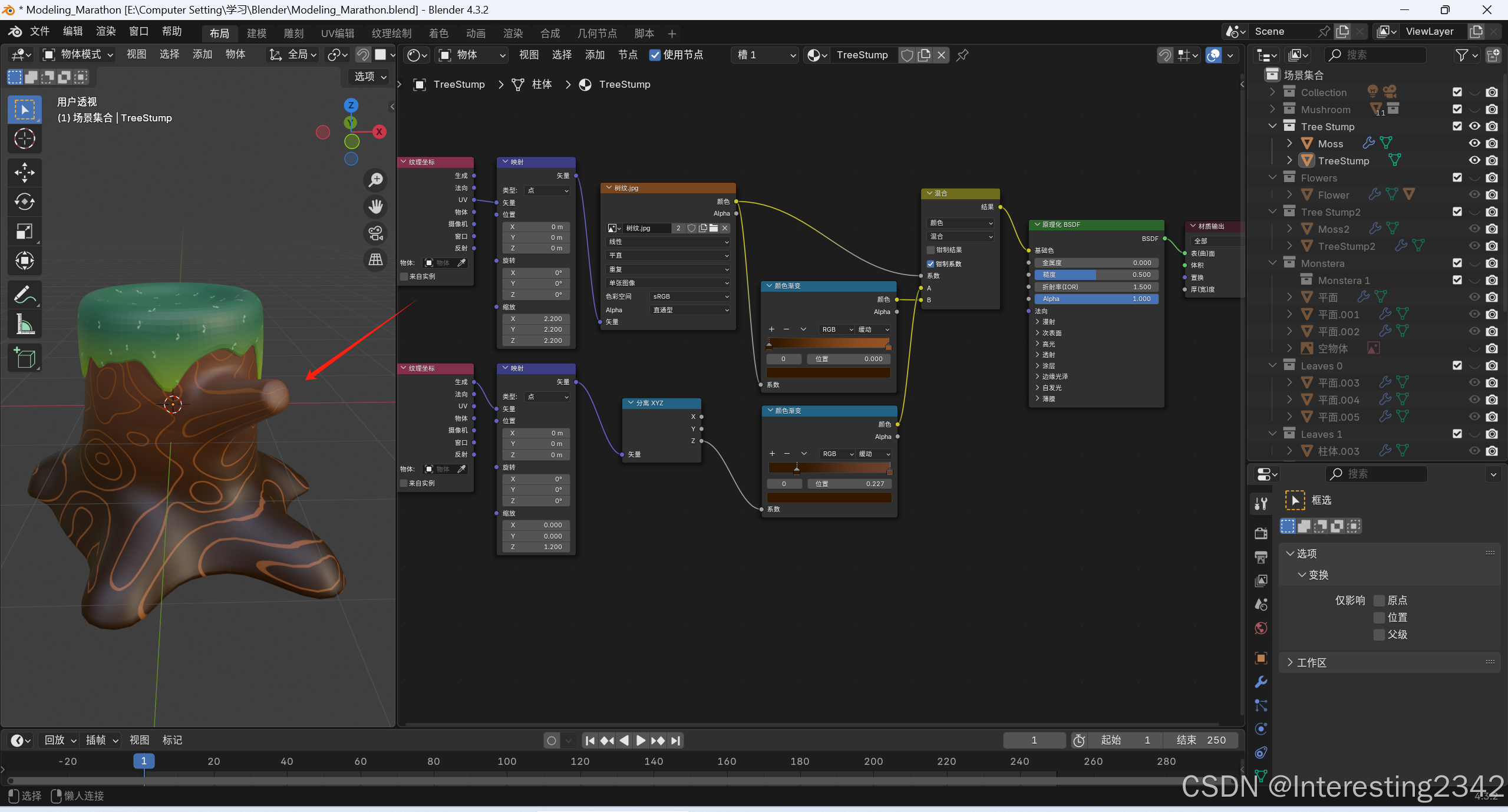
Task: Adjust the 糙度 slider in BSDF node
Action: (1096, 275)
